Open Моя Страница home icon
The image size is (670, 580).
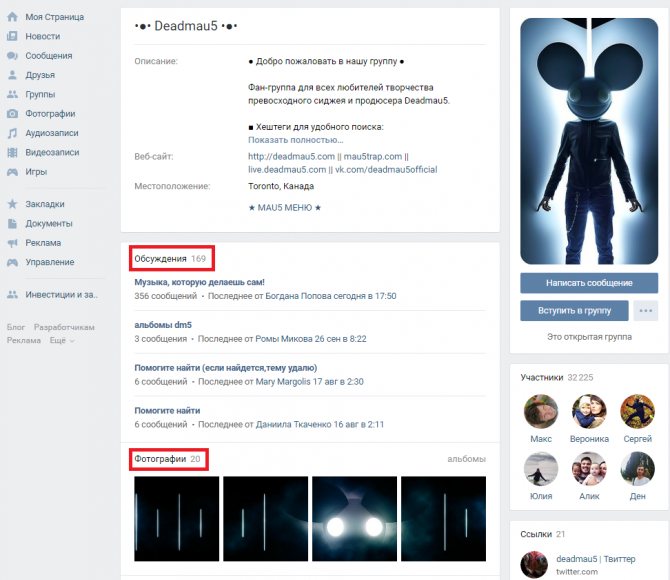coord(12,17)
